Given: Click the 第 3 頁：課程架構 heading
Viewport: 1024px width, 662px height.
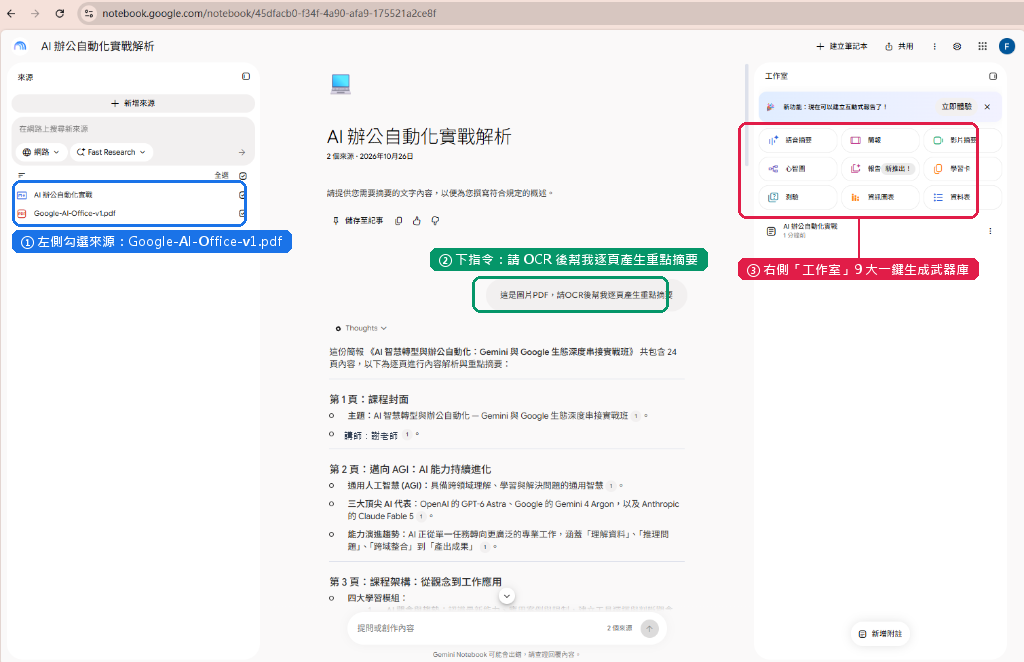Looking at the screenshot, I should [415, 581].
